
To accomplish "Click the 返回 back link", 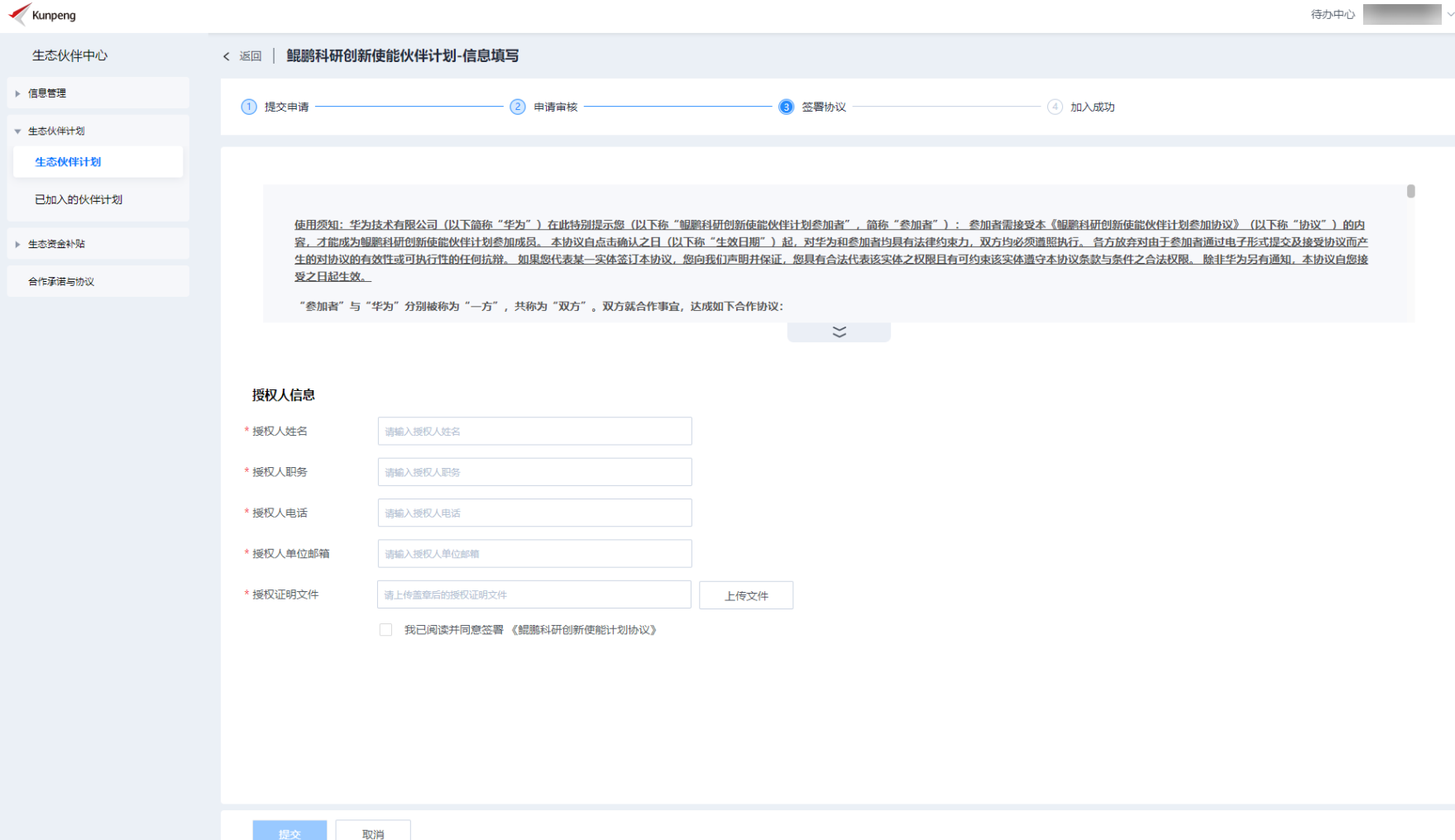I will coord(250,56).
